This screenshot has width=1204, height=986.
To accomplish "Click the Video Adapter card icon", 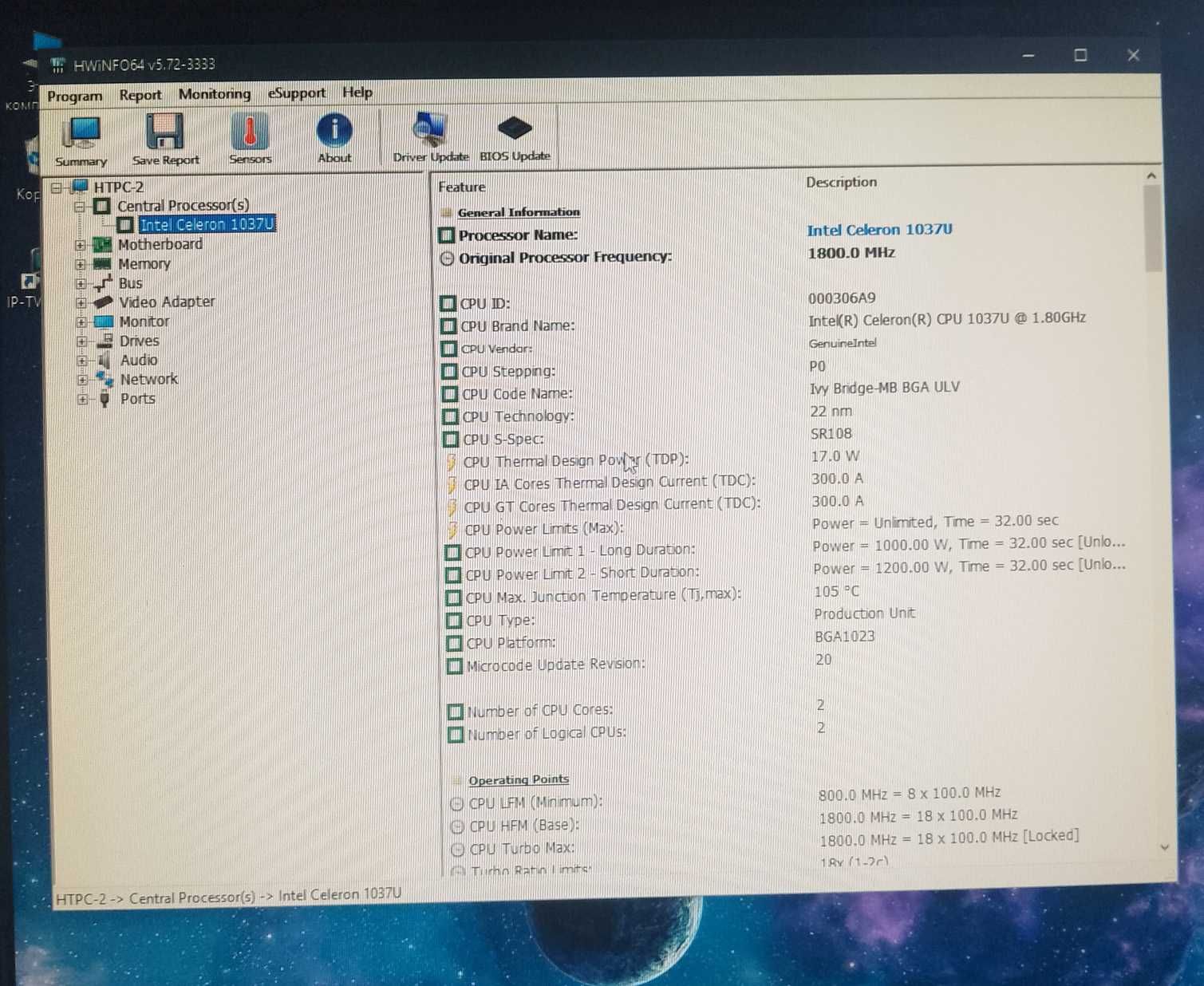I will 103,302.
